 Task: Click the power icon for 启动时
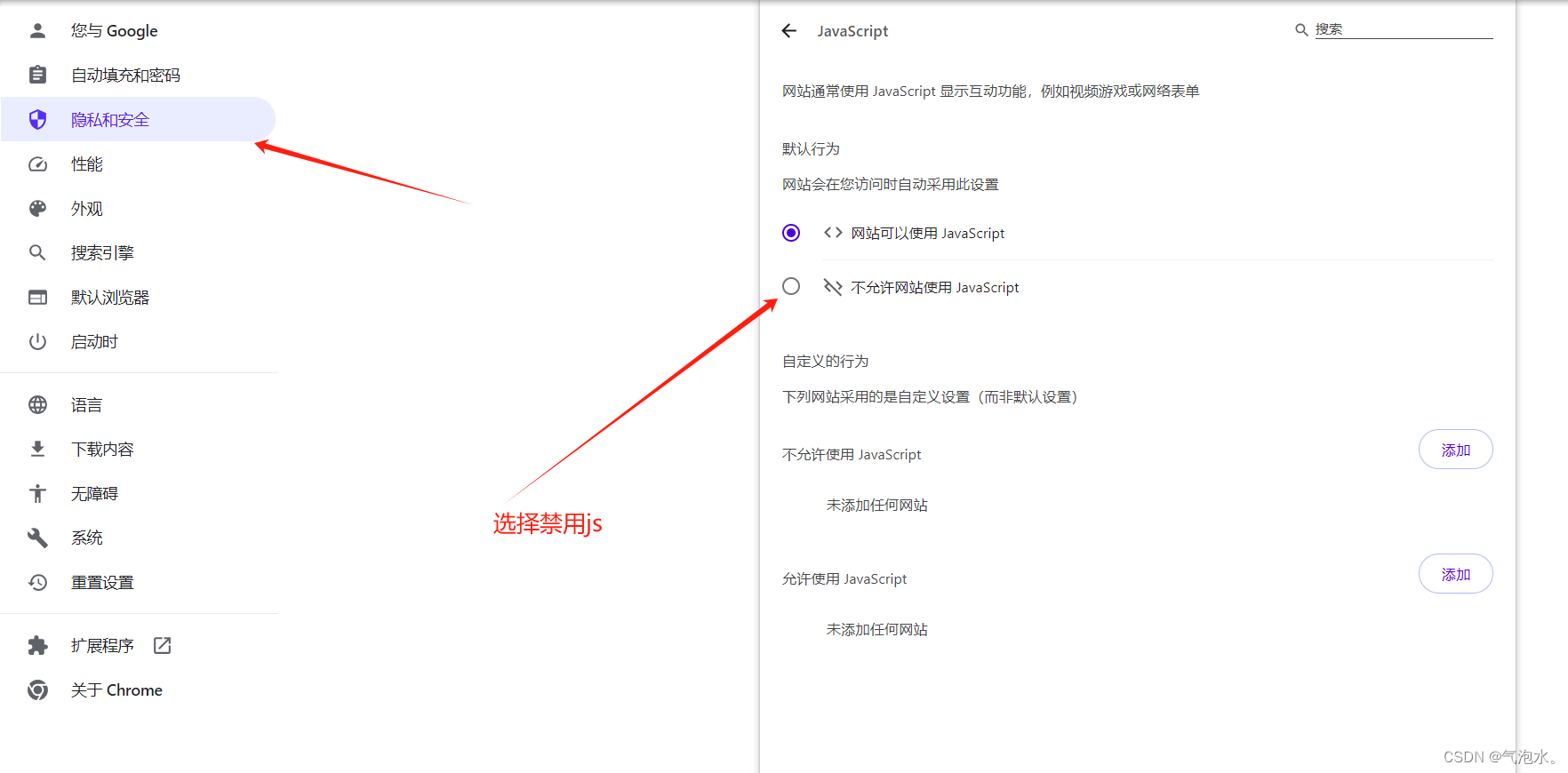pyautogui.click(x=37, y=341)
